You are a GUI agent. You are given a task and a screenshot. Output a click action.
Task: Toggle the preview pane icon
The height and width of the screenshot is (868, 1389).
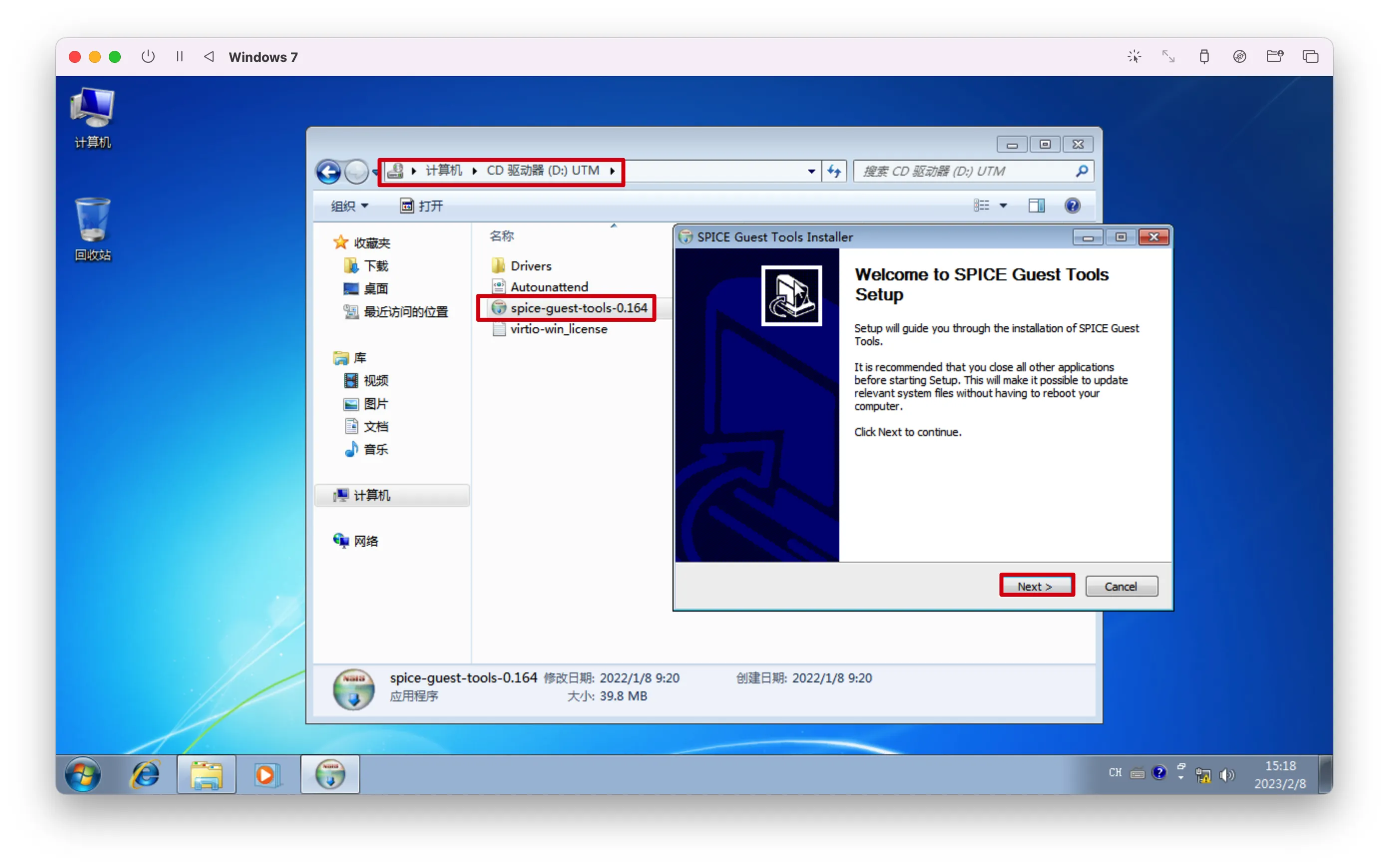tap(1036, 206)
